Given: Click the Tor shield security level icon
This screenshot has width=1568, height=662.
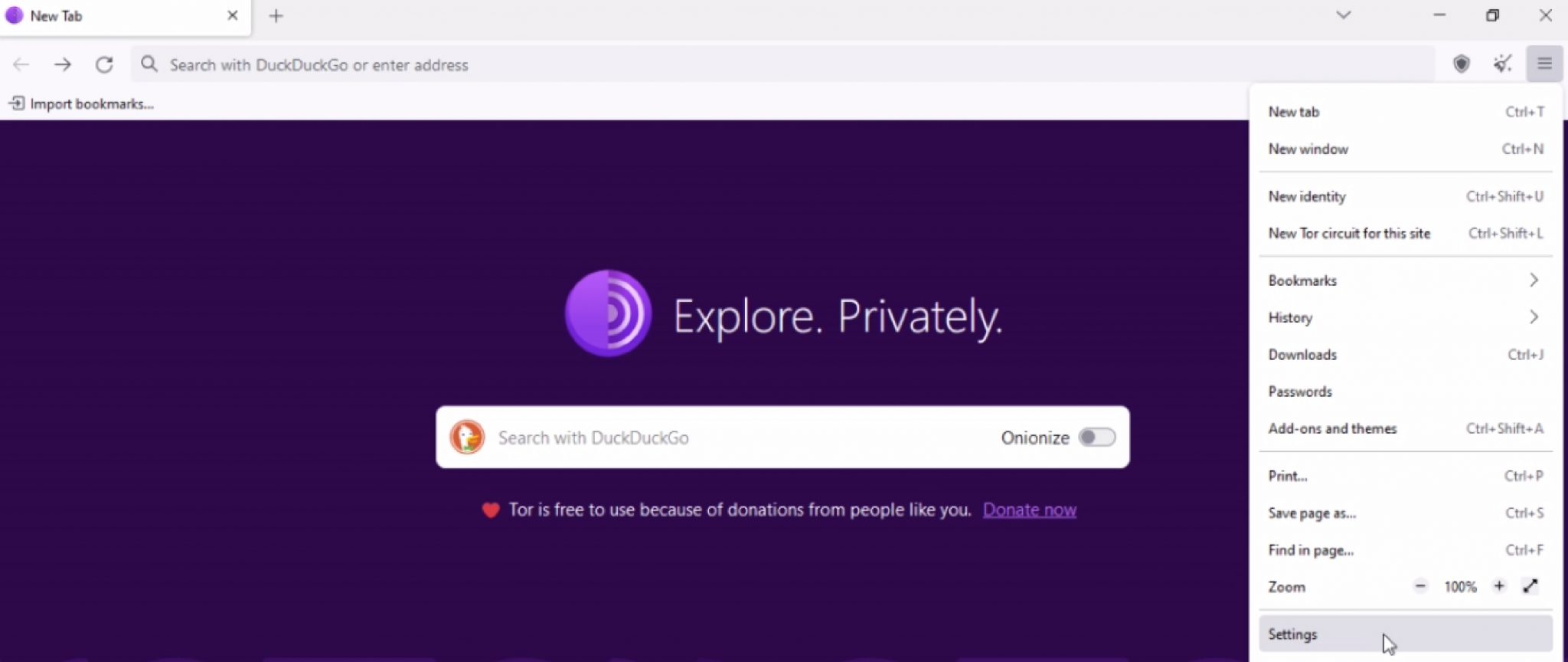Looking at the screenshot, I should (x=1461, y=64).
